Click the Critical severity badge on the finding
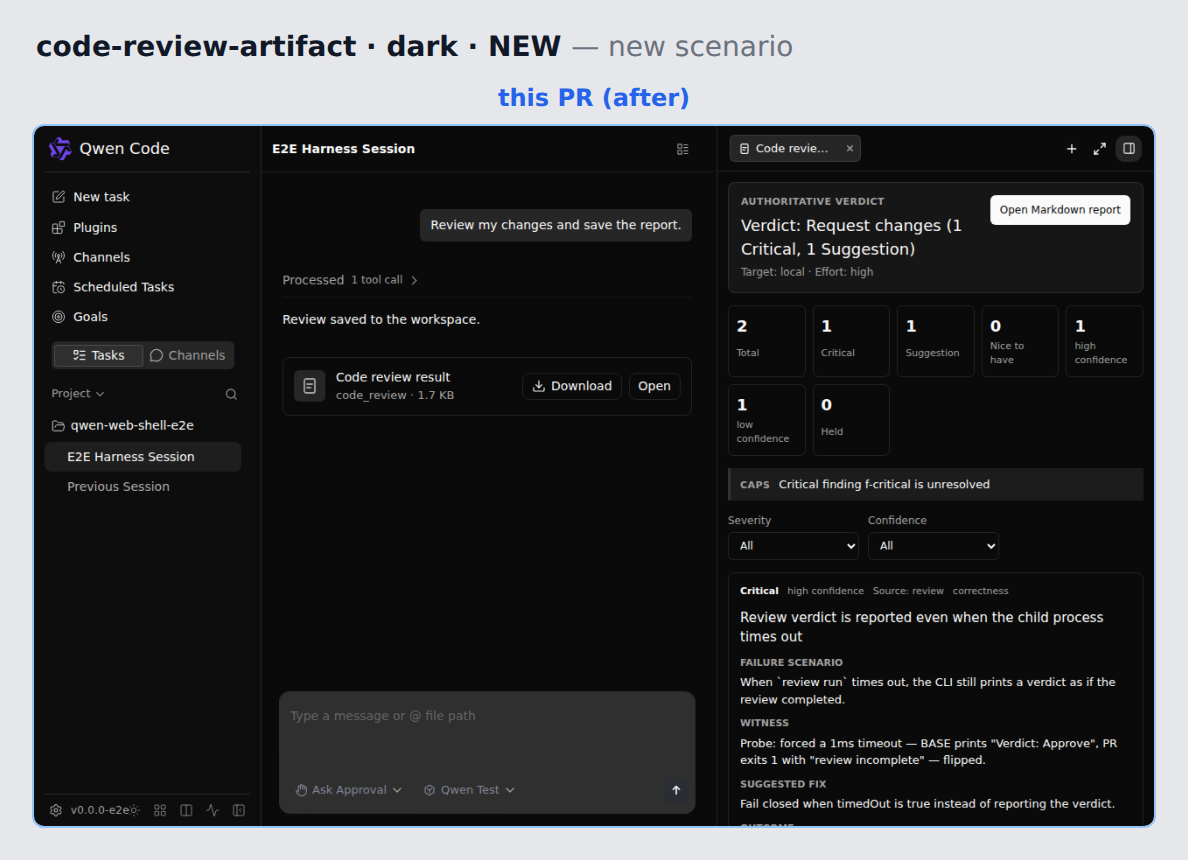The height and width of the screenshot is (860, 1188). point(759,591)
